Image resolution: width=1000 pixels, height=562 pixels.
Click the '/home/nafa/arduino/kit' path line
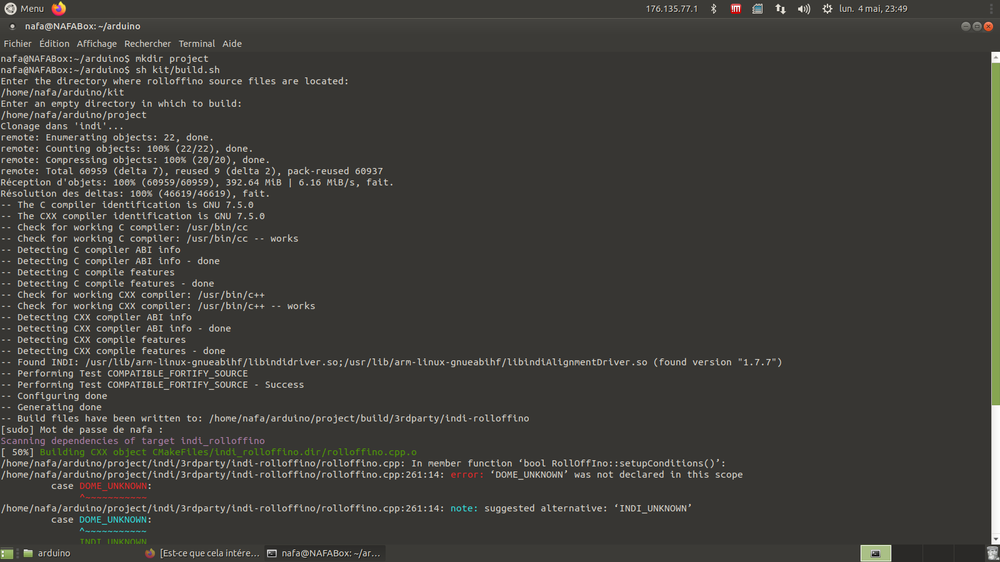(x=62, y=92)
